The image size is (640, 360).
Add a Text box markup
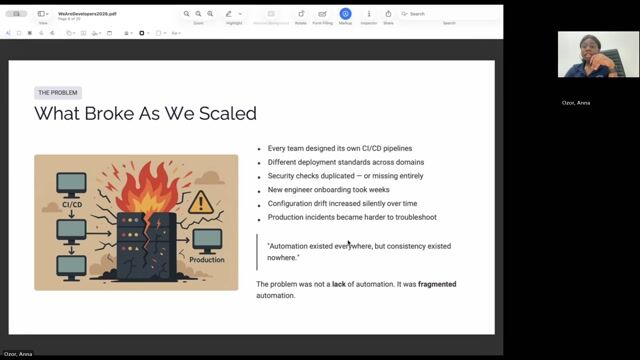83,33
